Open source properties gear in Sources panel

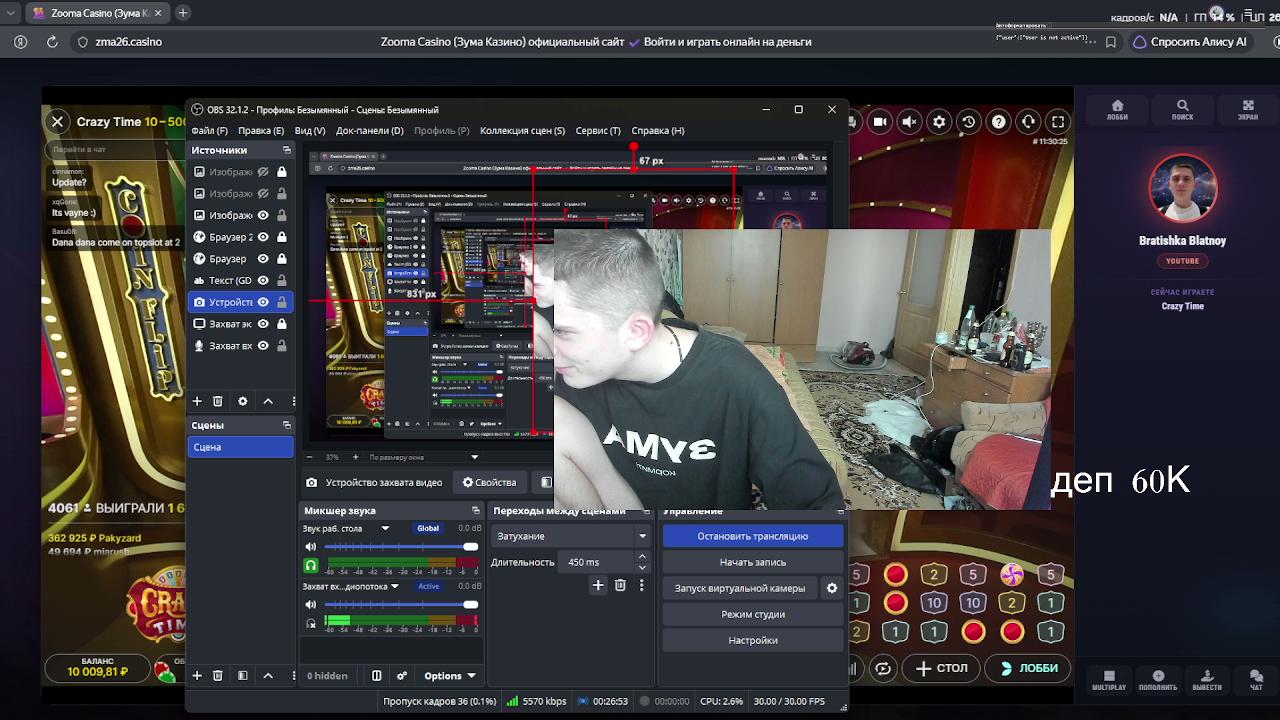(x=242, y=401)
